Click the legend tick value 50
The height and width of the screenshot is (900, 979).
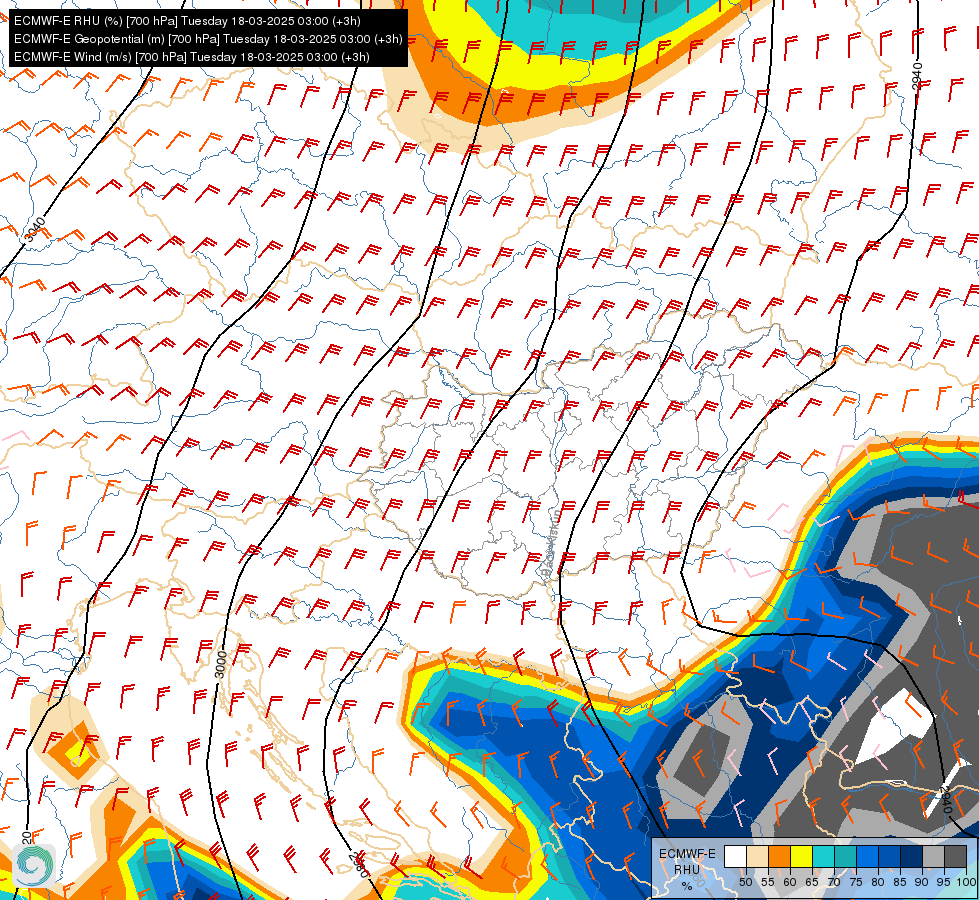(x=745, y=882)
